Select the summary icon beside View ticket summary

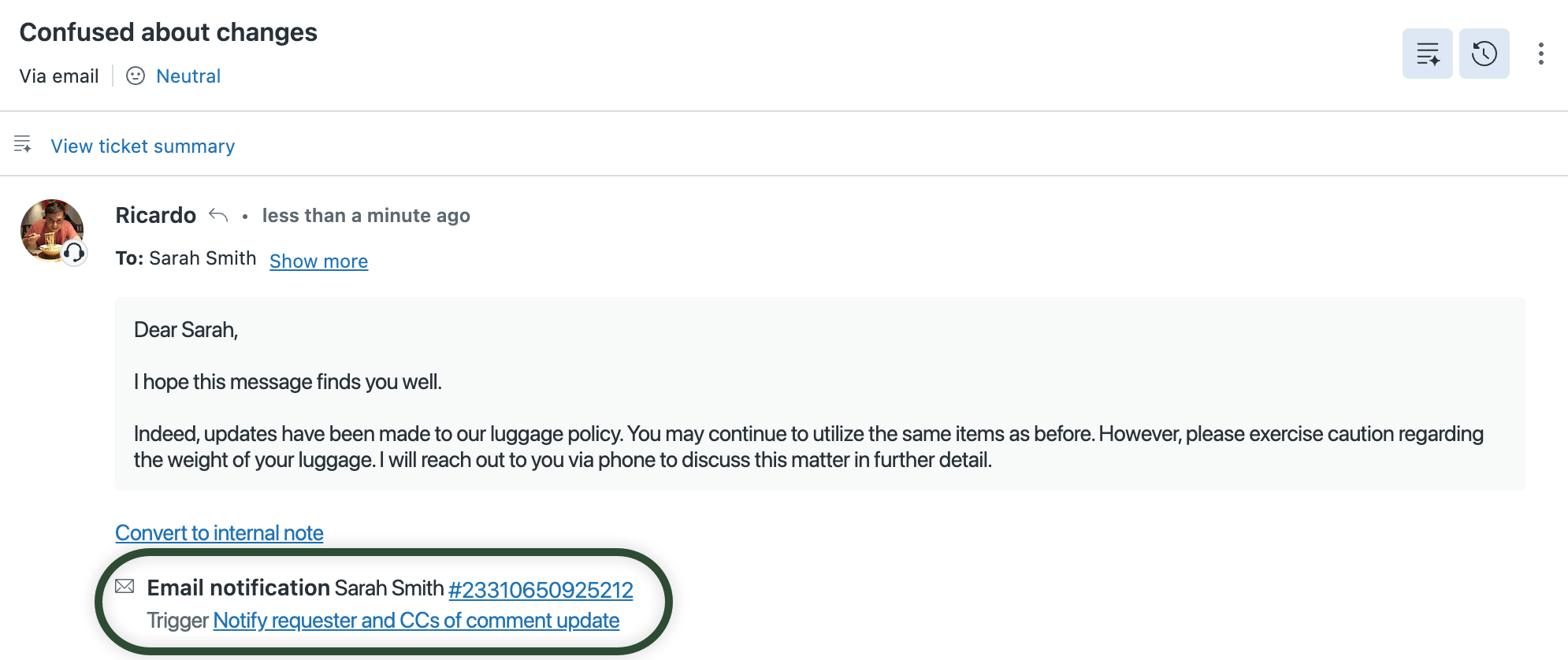(23, 145)
